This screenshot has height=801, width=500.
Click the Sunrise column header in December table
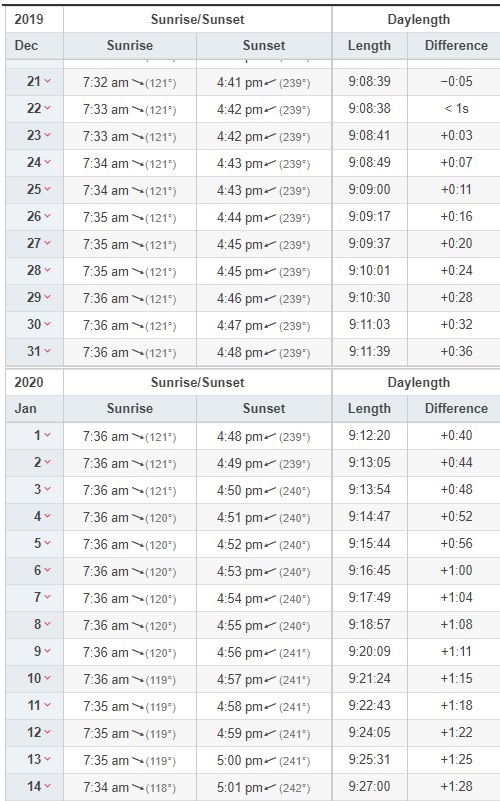click(130, 45)
